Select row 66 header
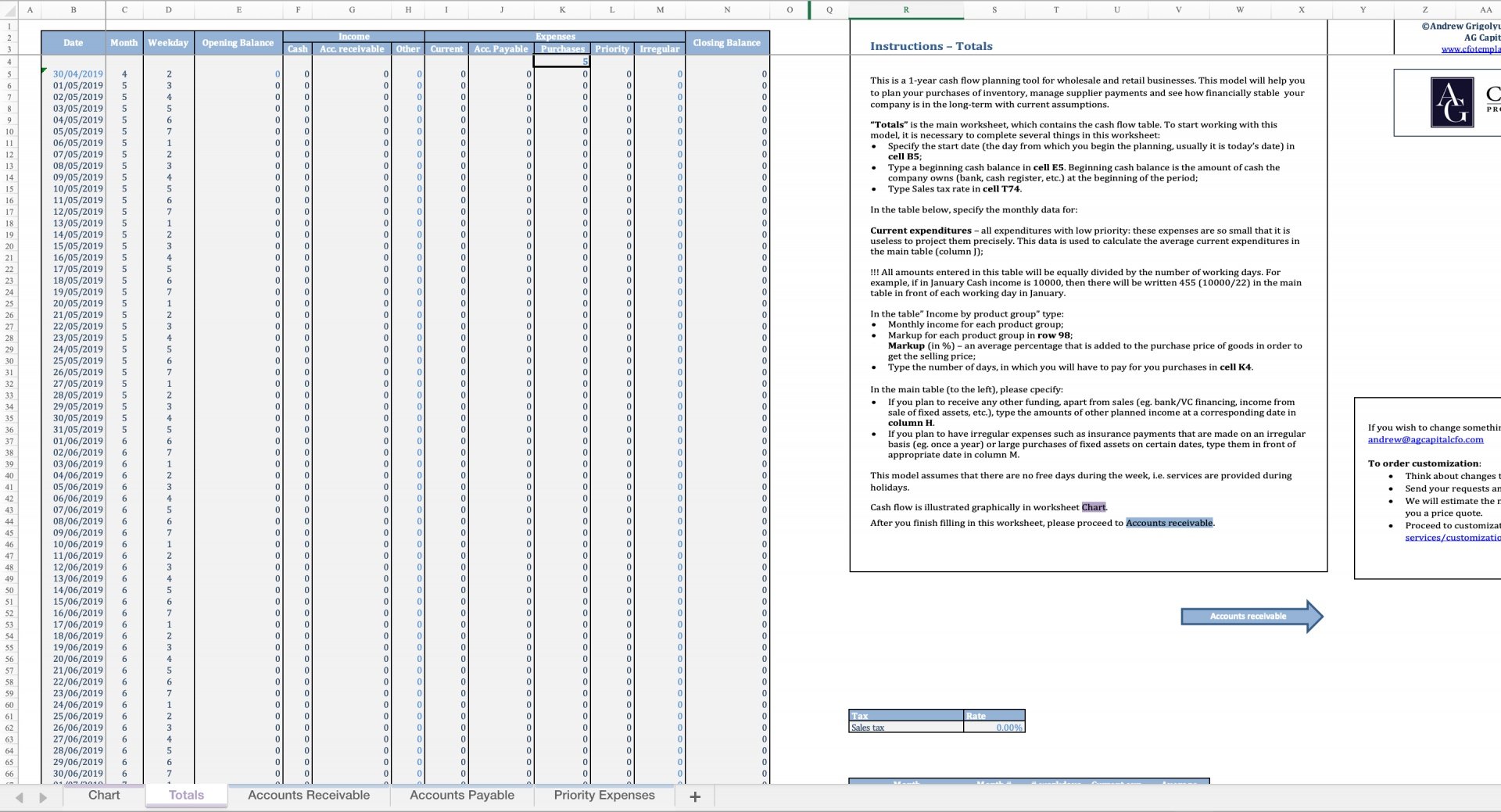 click(x=9, y=774)
